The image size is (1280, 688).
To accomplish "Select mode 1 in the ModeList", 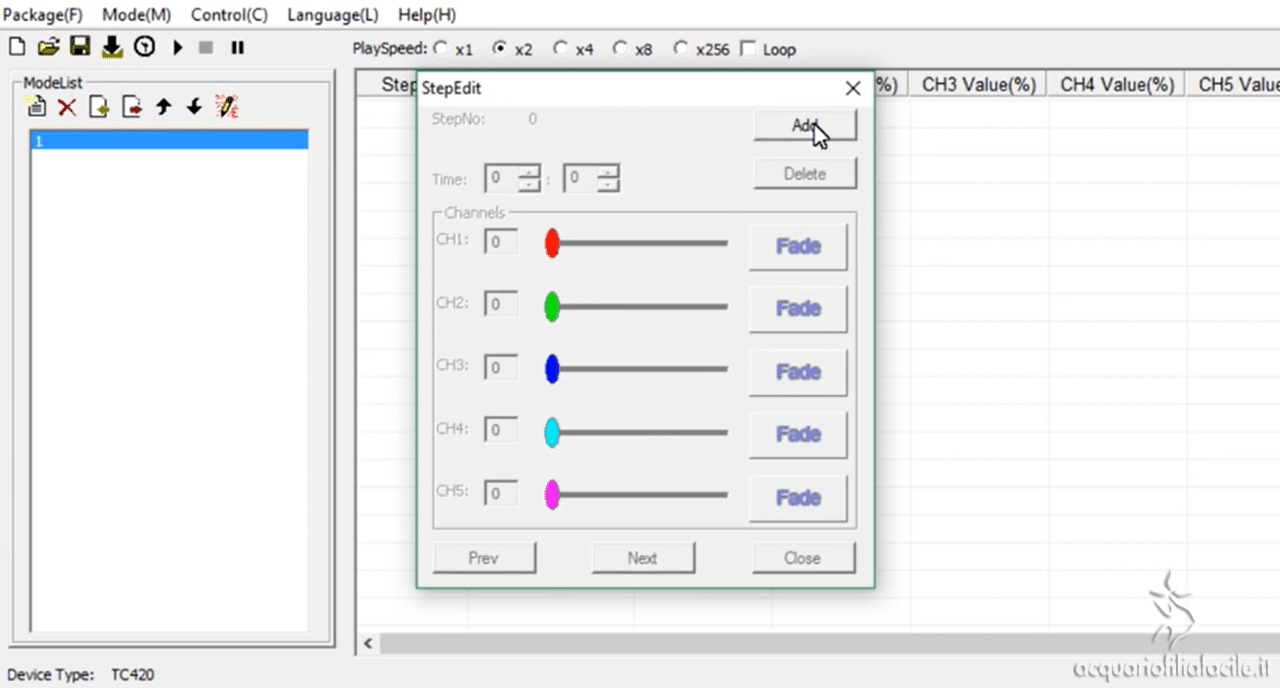I will coord(168,141).
